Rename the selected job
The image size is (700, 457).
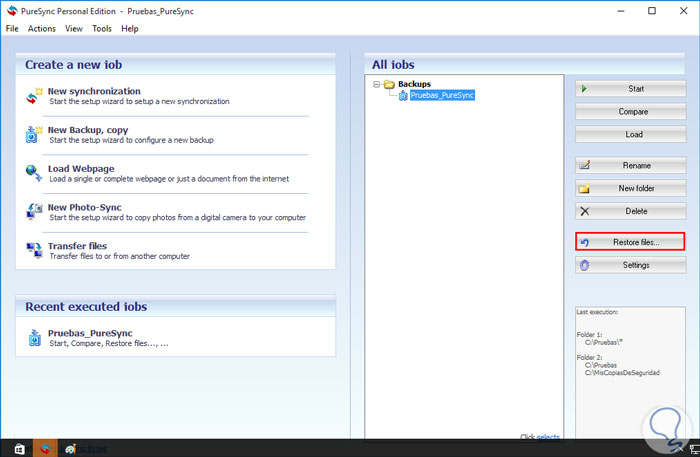click(630, 166)
